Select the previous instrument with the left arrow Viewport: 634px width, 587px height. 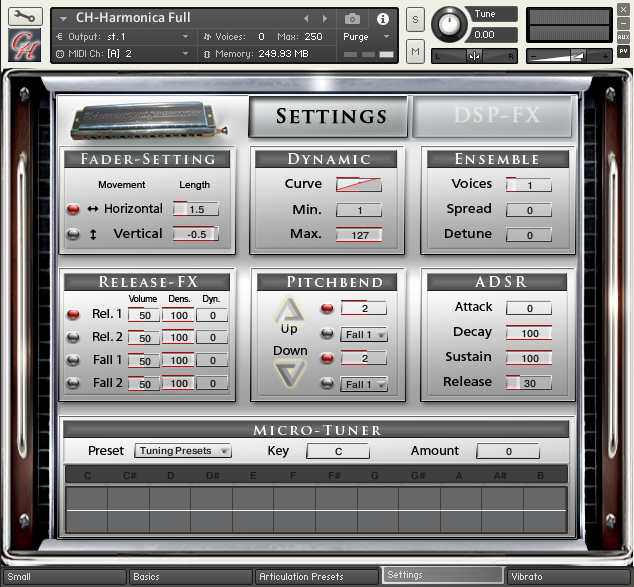[306, 18]
